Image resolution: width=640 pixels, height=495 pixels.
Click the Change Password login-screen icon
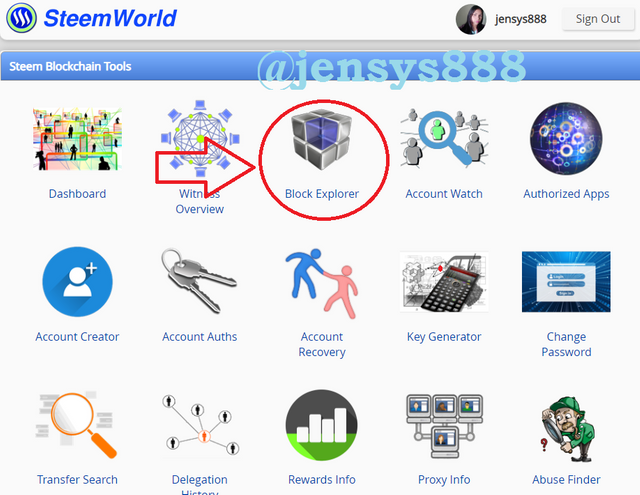point(566,282)
